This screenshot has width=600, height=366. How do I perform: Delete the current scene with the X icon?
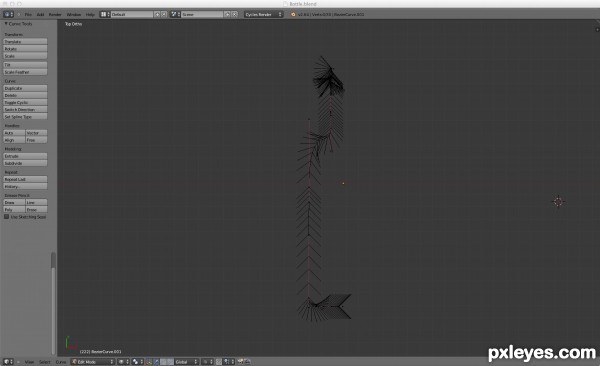coord(234,14)
